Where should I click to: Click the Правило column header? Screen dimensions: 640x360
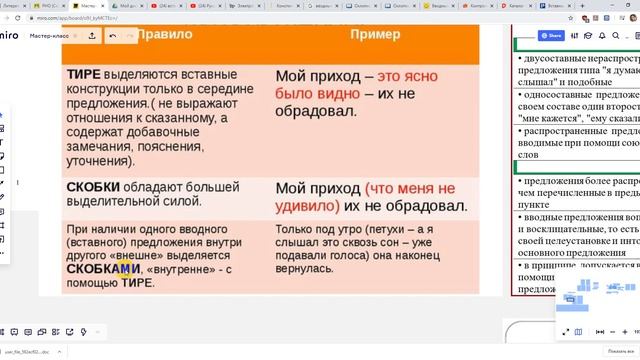(x=164, y=34)
